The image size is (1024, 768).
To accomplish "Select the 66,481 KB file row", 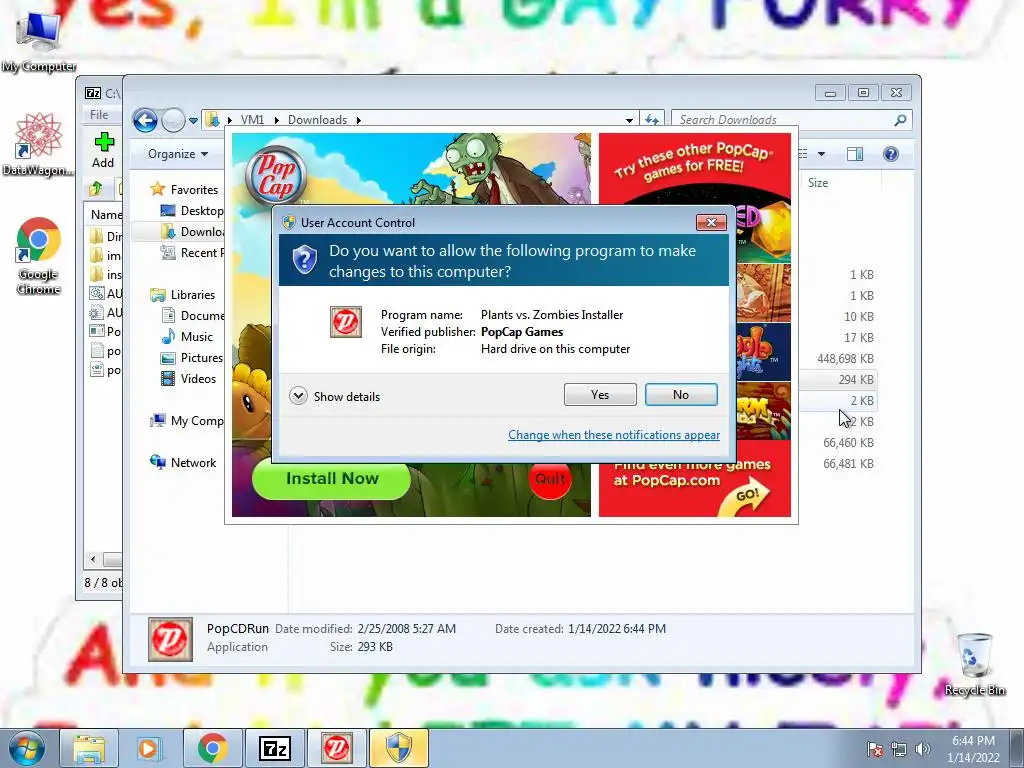I will [848, 463].
